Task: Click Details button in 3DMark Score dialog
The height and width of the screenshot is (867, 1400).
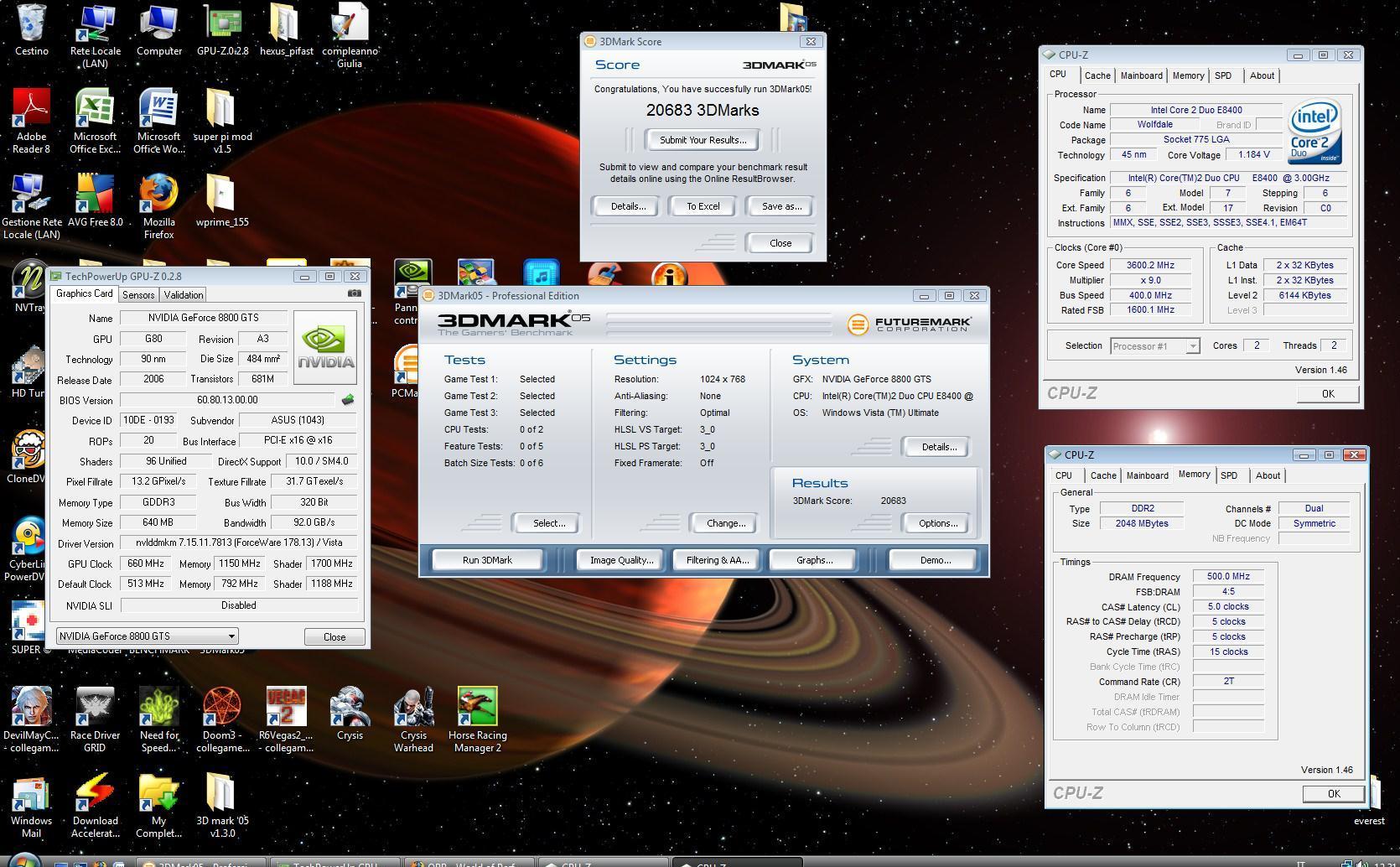Action: (x=628, y=206)
